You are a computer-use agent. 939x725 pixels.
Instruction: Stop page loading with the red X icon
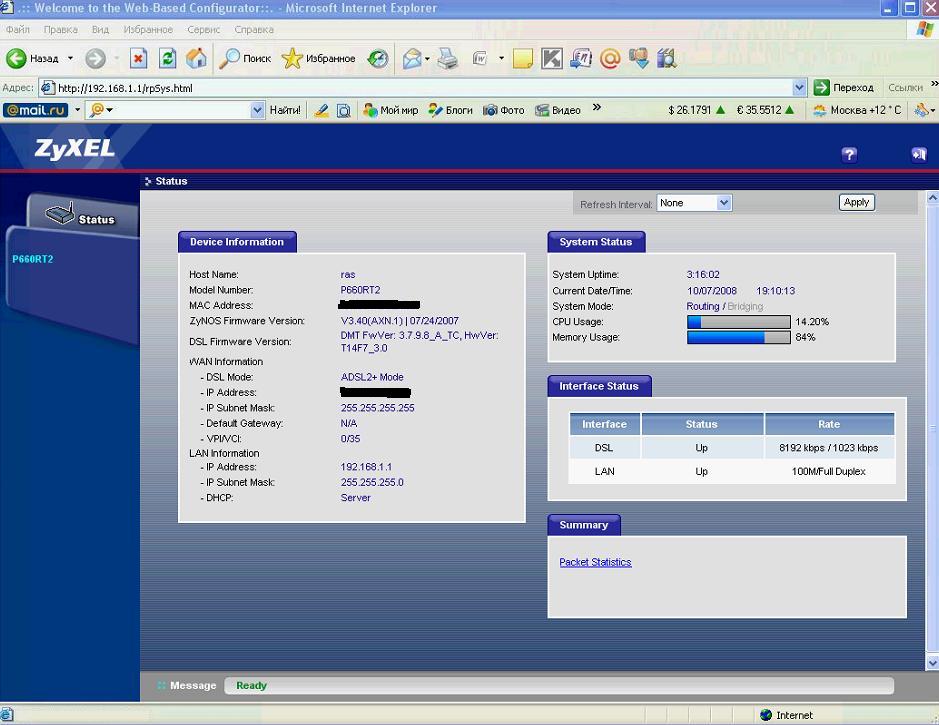point(138,59)
